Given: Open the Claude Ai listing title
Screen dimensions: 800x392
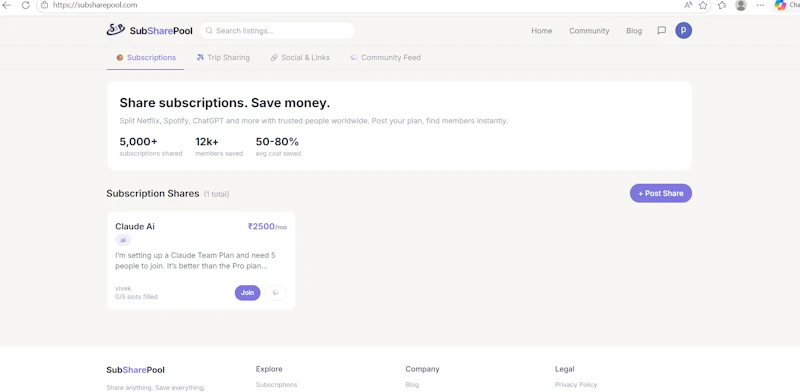Looking at the screenshot, I should pyautogui.click(x=135, y=226).
